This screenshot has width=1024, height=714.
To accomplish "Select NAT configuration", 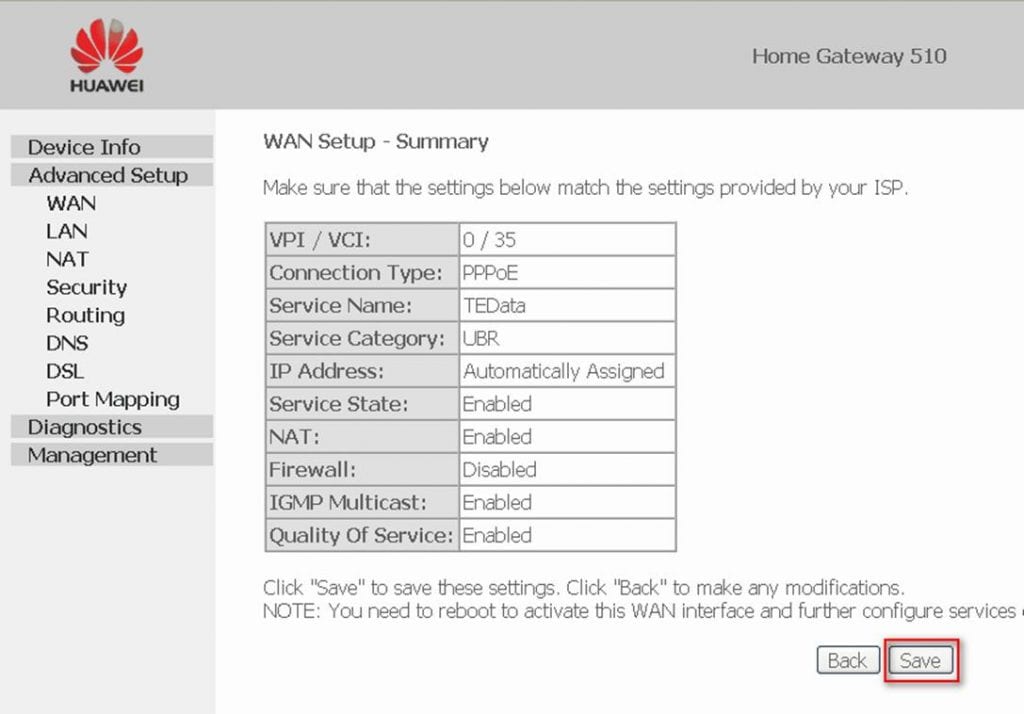I will click(x=66, y=259).
